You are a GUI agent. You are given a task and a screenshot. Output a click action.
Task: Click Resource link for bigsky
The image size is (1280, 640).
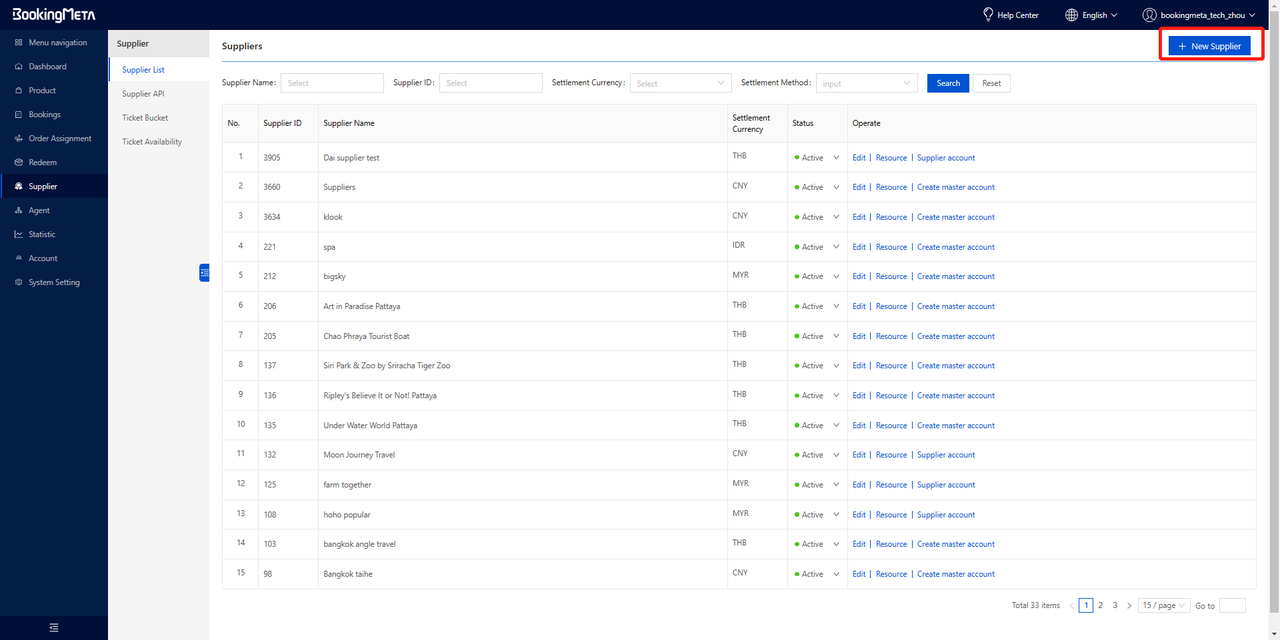tap(891, 277)
